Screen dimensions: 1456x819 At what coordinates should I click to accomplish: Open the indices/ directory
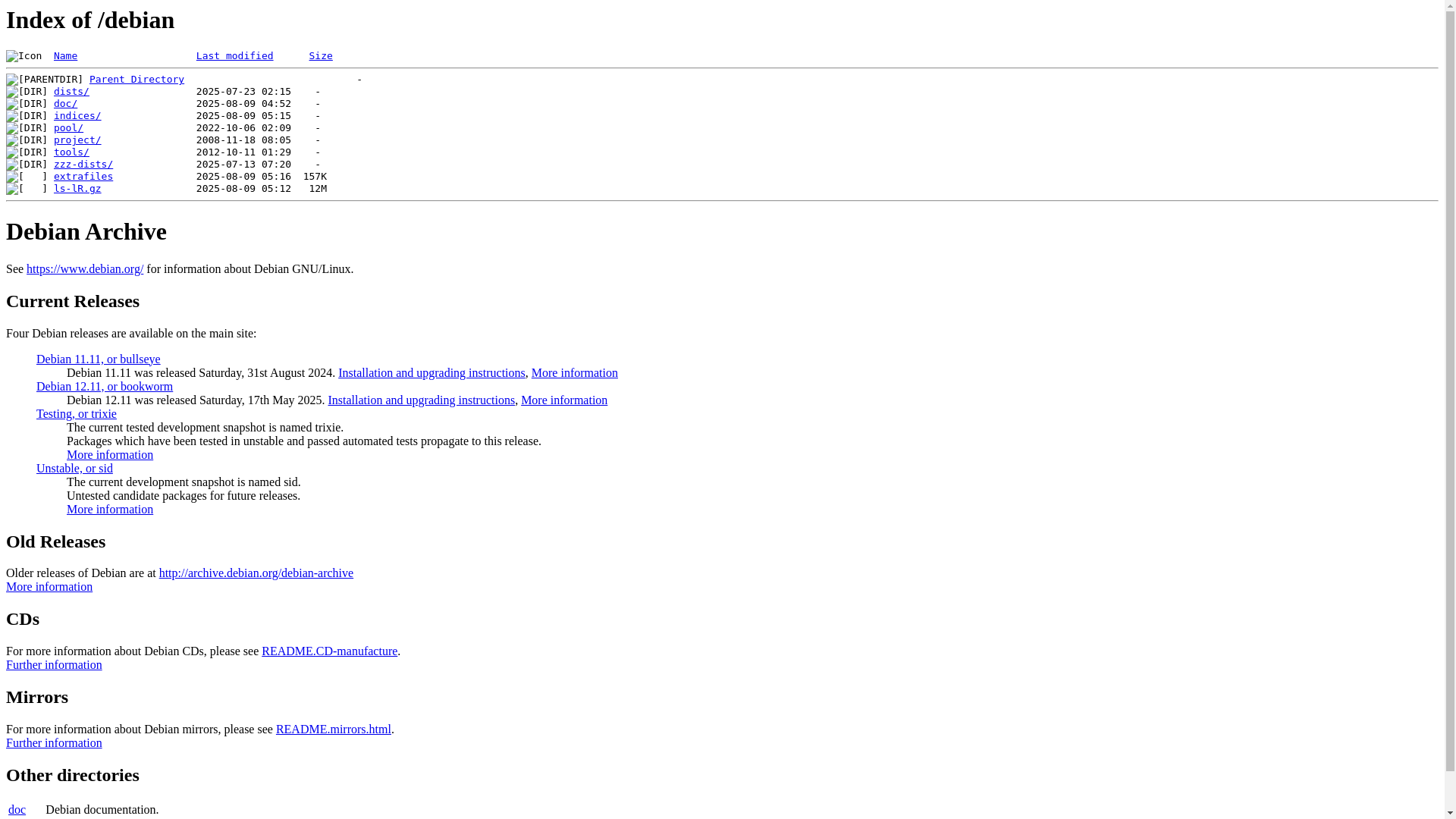77,116
